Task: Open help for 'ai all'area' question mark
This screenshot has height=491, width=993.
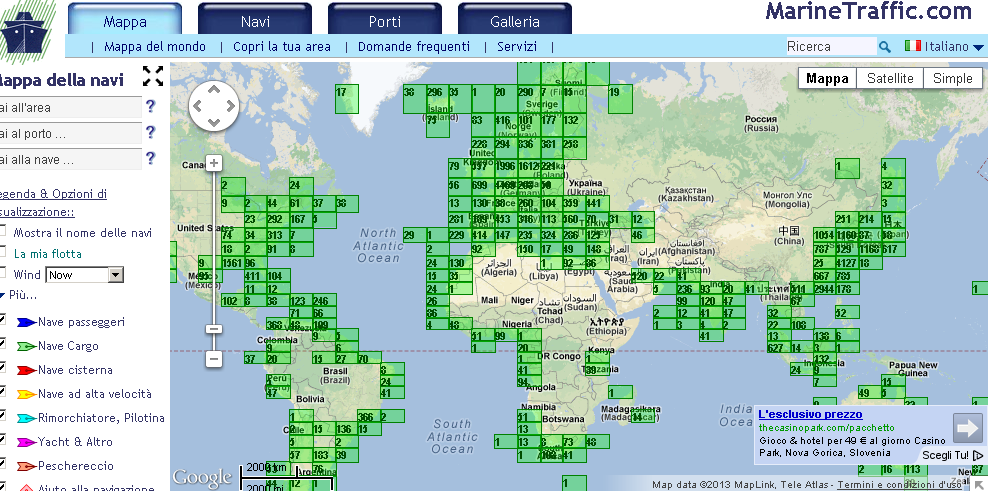Action: click(150, 106)
